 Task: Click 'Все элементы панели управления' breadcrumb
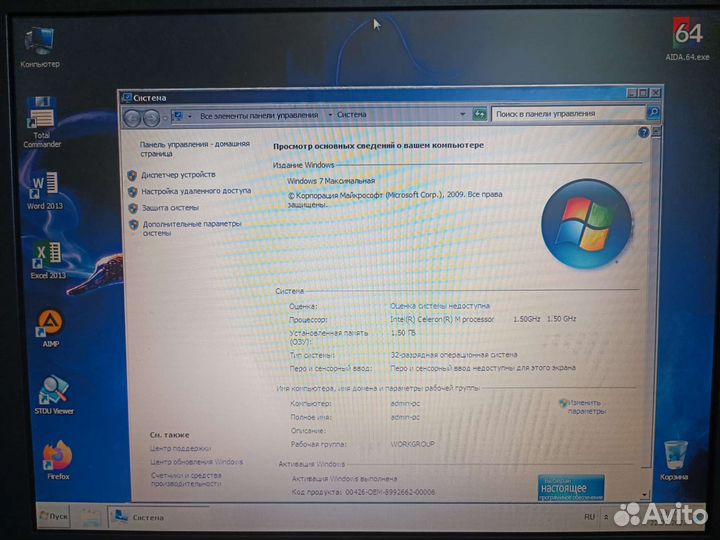click(x=259, y=115)
